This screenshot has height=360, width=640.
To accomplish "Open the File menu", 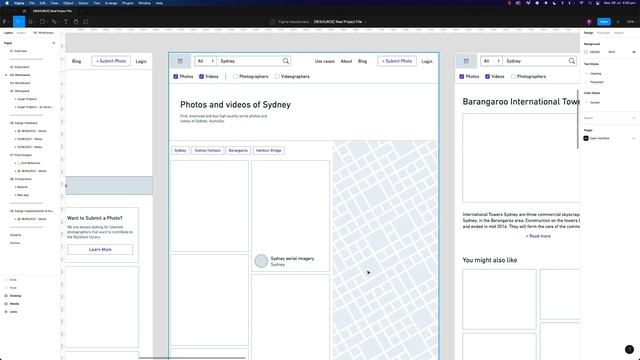I will 31,3.
